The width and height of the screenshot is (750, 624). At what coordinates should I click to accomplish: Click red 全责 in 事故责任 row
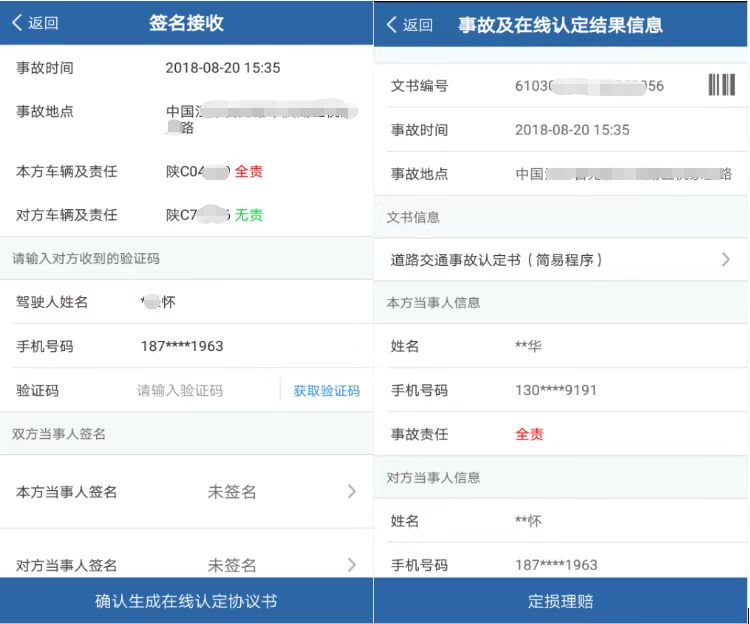click(x=529, y=434)
